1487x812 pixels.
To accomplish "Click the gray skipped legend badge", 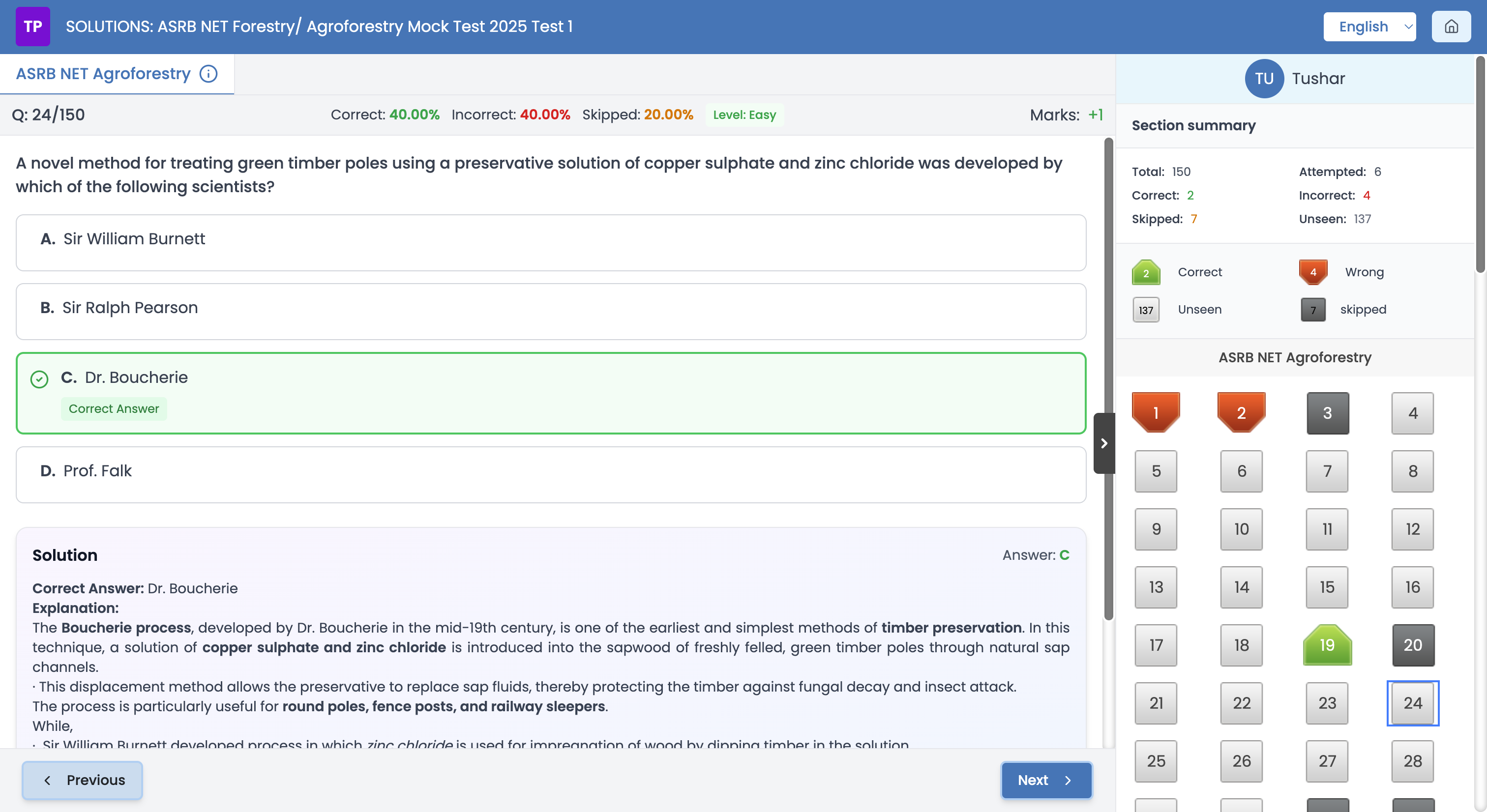I will (x=1312, y=309).
